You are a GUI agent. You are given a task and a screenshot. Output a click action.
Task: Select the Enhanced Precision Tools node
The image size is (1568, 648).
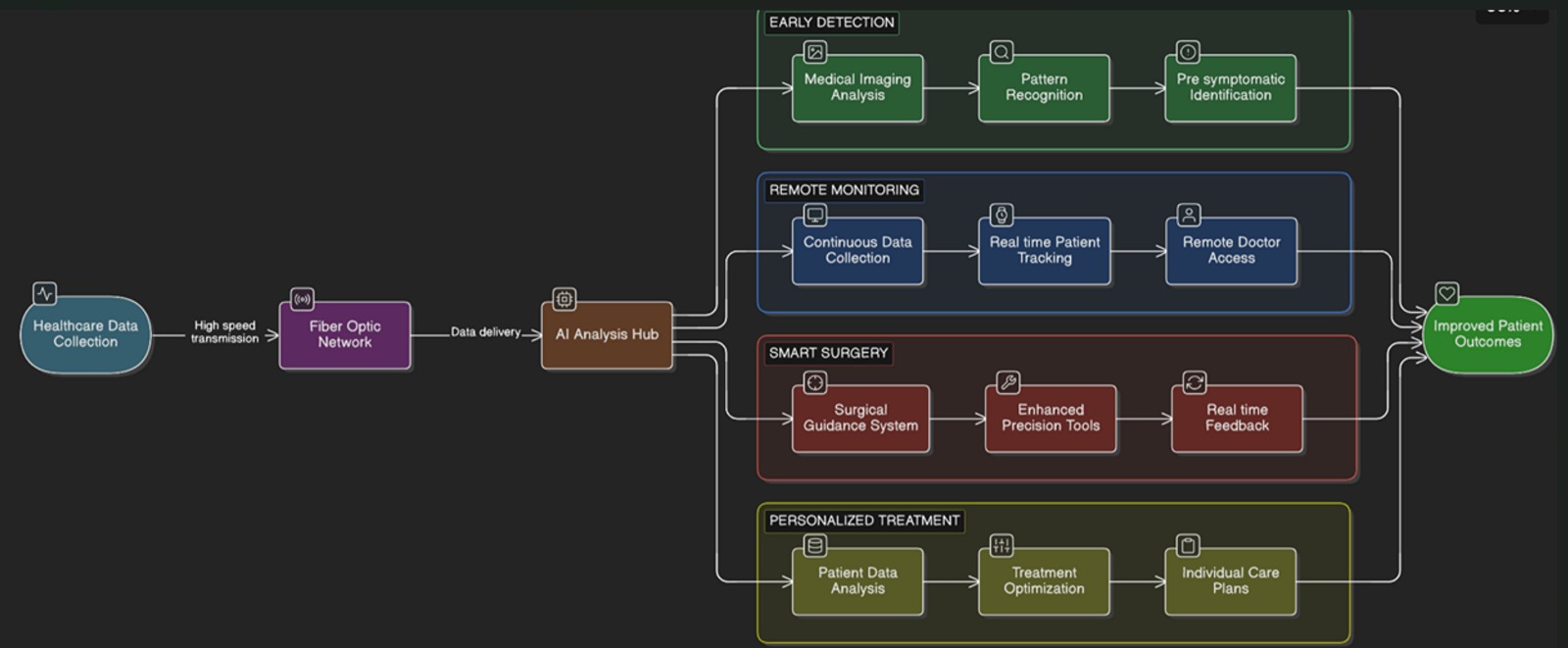click(1051, 419)
